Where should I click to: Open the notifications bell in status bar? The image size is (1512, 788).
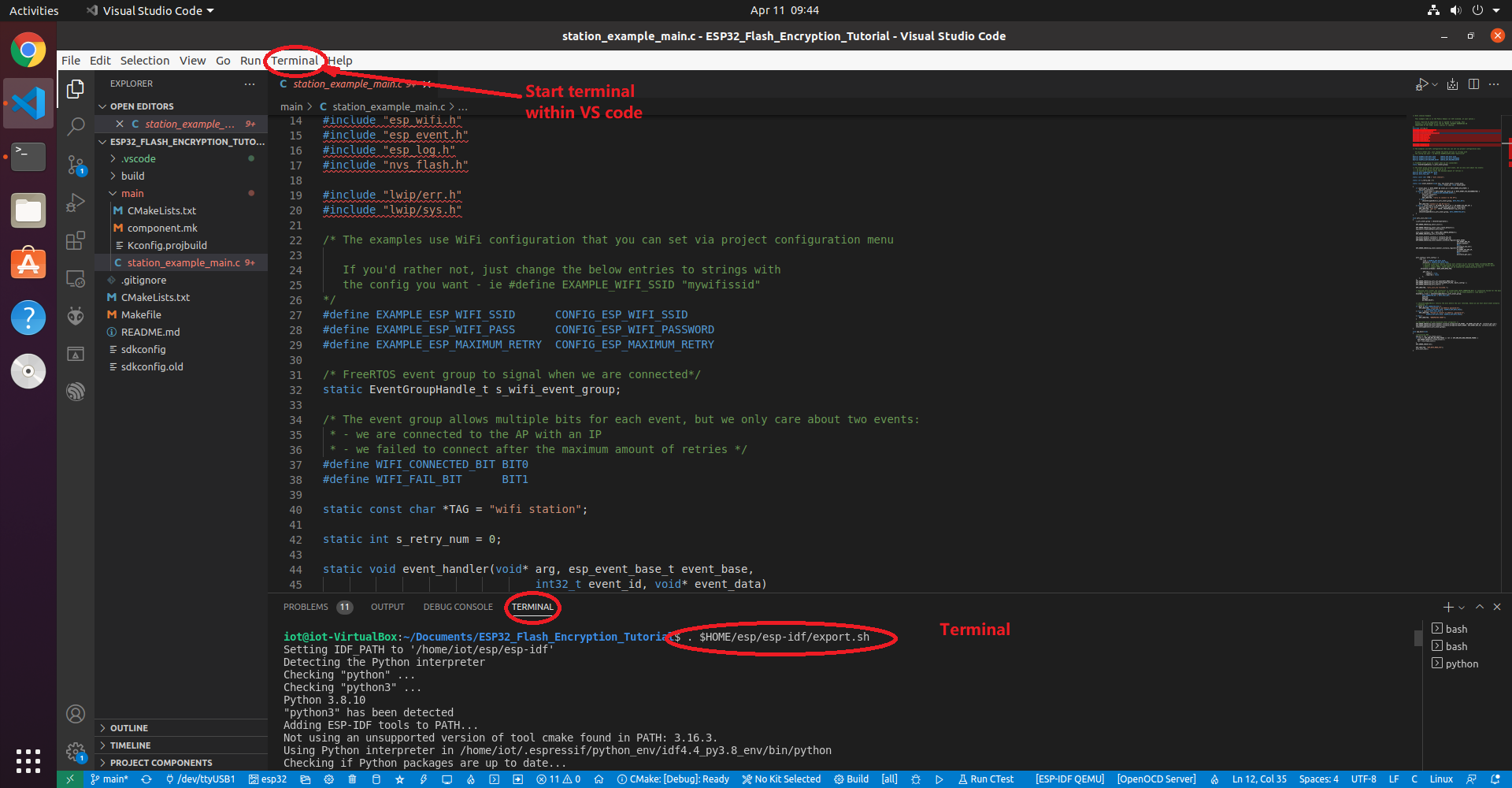click(x=1495, y=779)
